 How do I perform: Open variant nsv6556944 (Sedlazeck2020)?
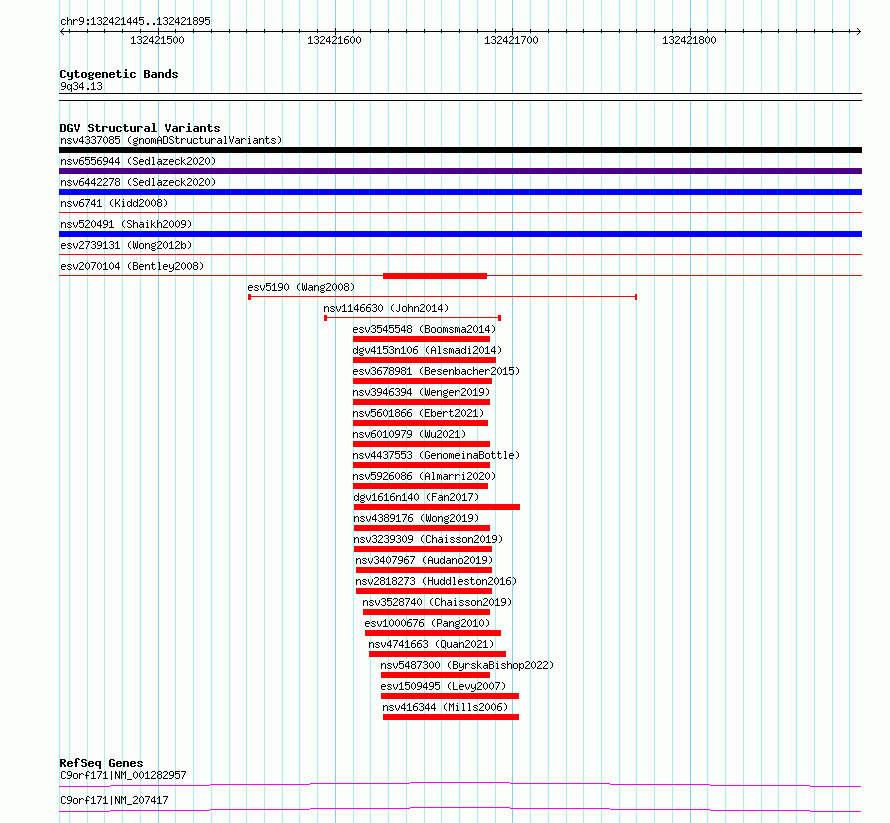[x=138, y=161]
